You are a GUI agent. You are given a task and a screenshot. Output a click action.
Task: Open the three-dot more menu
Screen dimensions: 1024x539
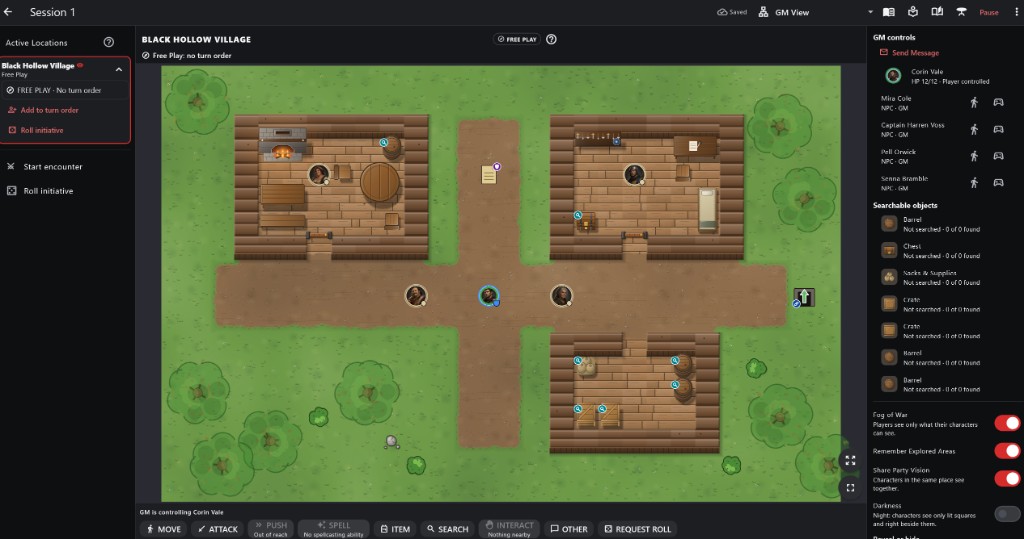[1016, 12]
